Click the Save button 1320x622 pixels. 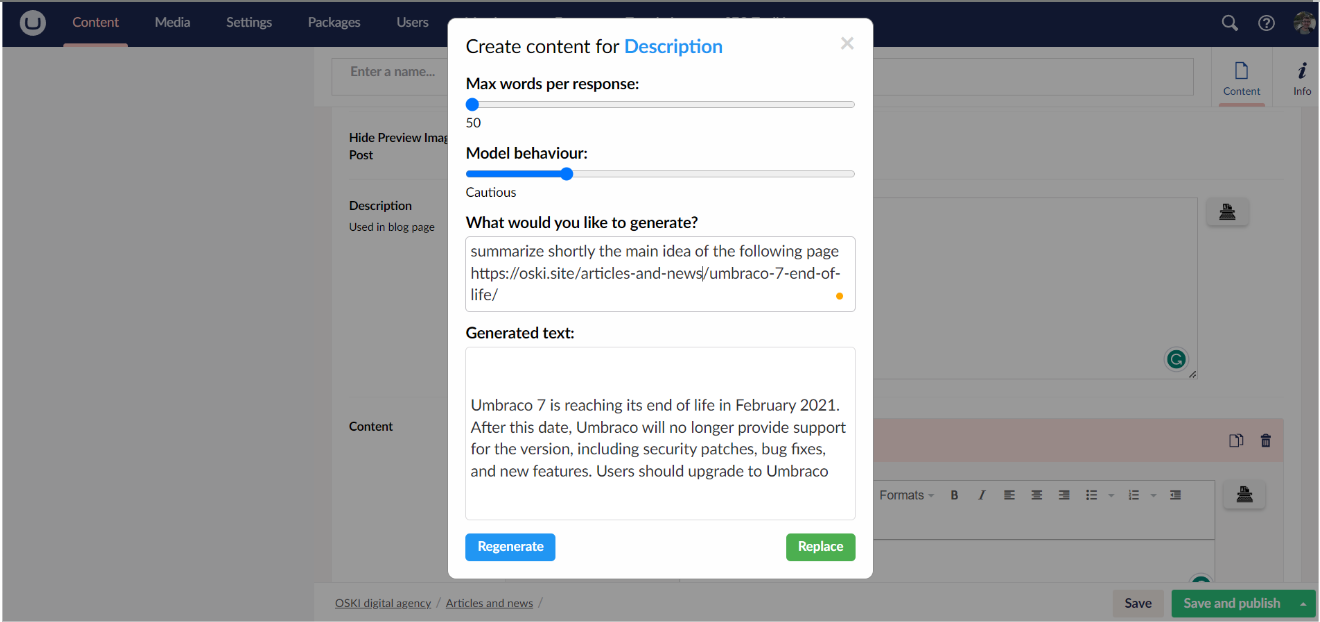(1138, 604)
